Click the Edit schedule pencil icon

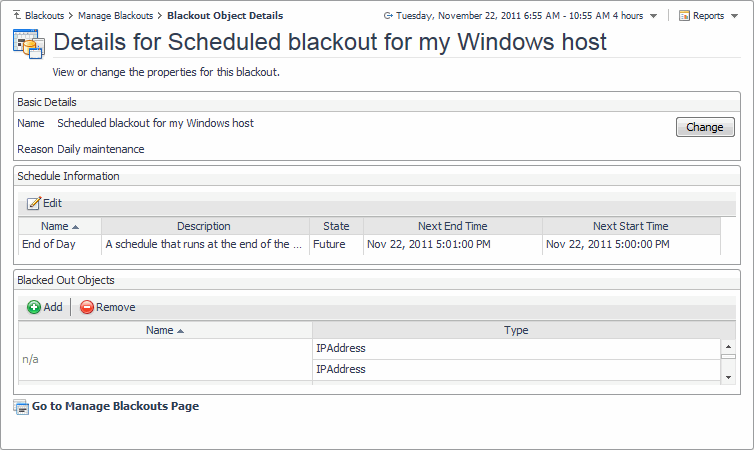[34, 203]
